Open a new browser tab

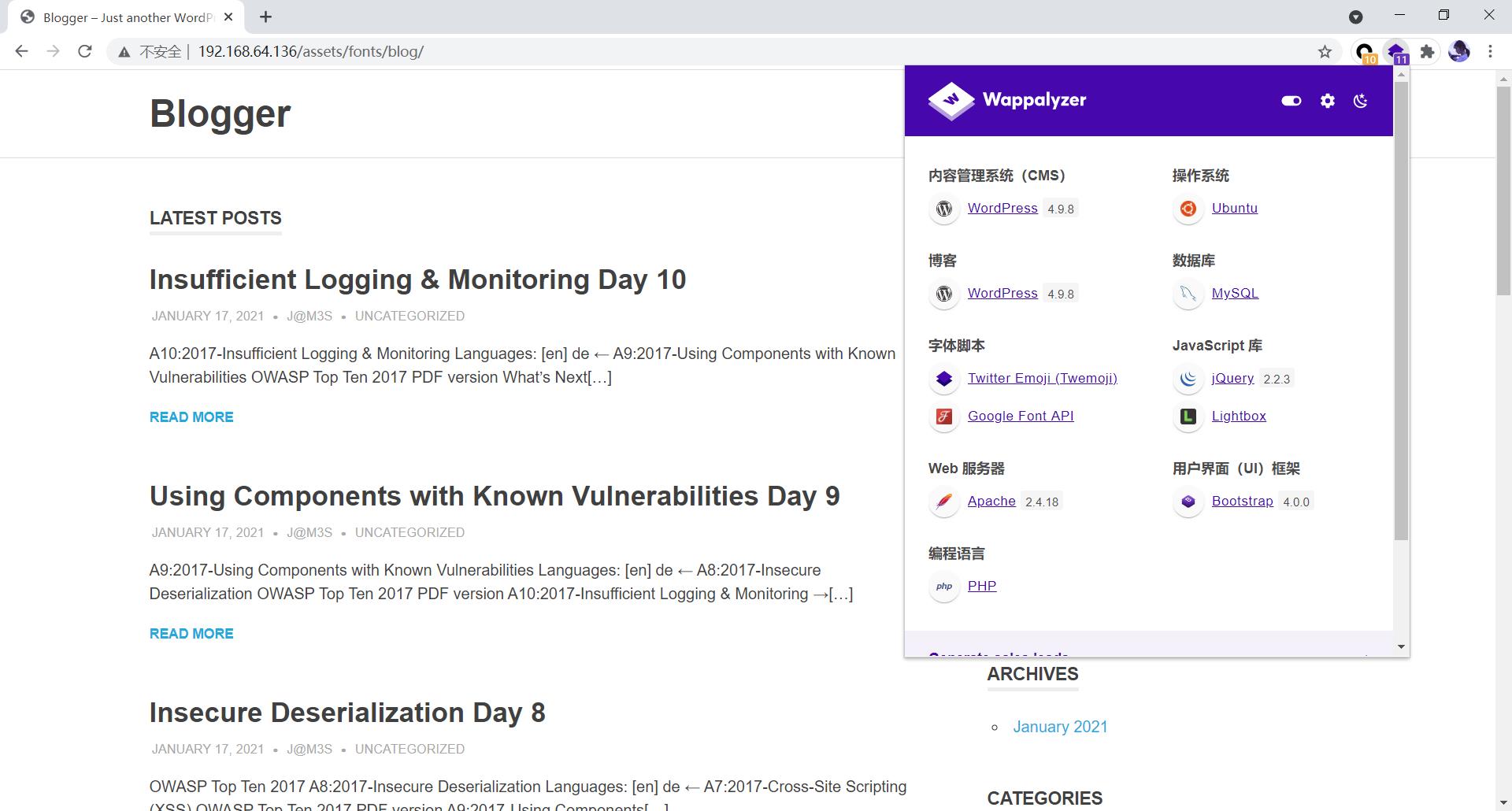coord(266,17)
